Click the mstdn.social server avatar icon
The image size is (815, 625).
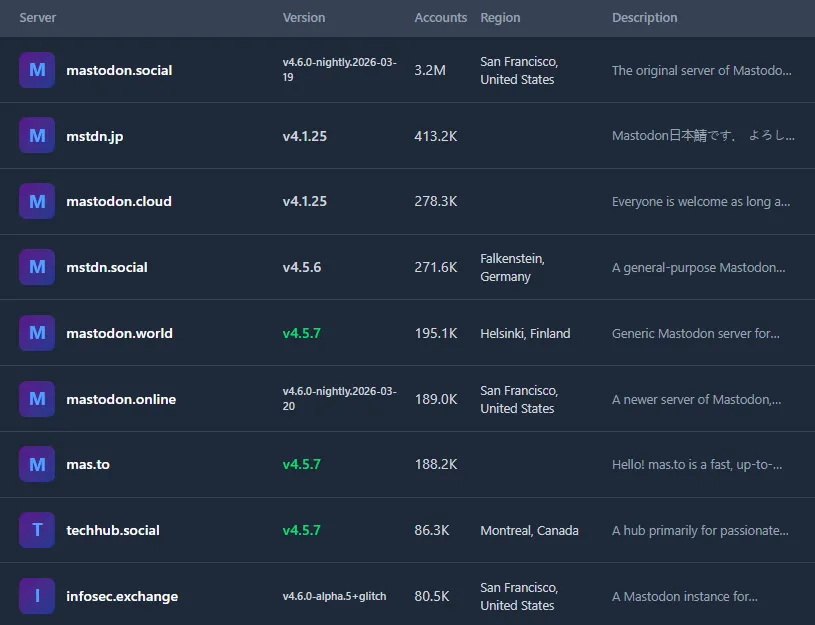coord(37,267)
